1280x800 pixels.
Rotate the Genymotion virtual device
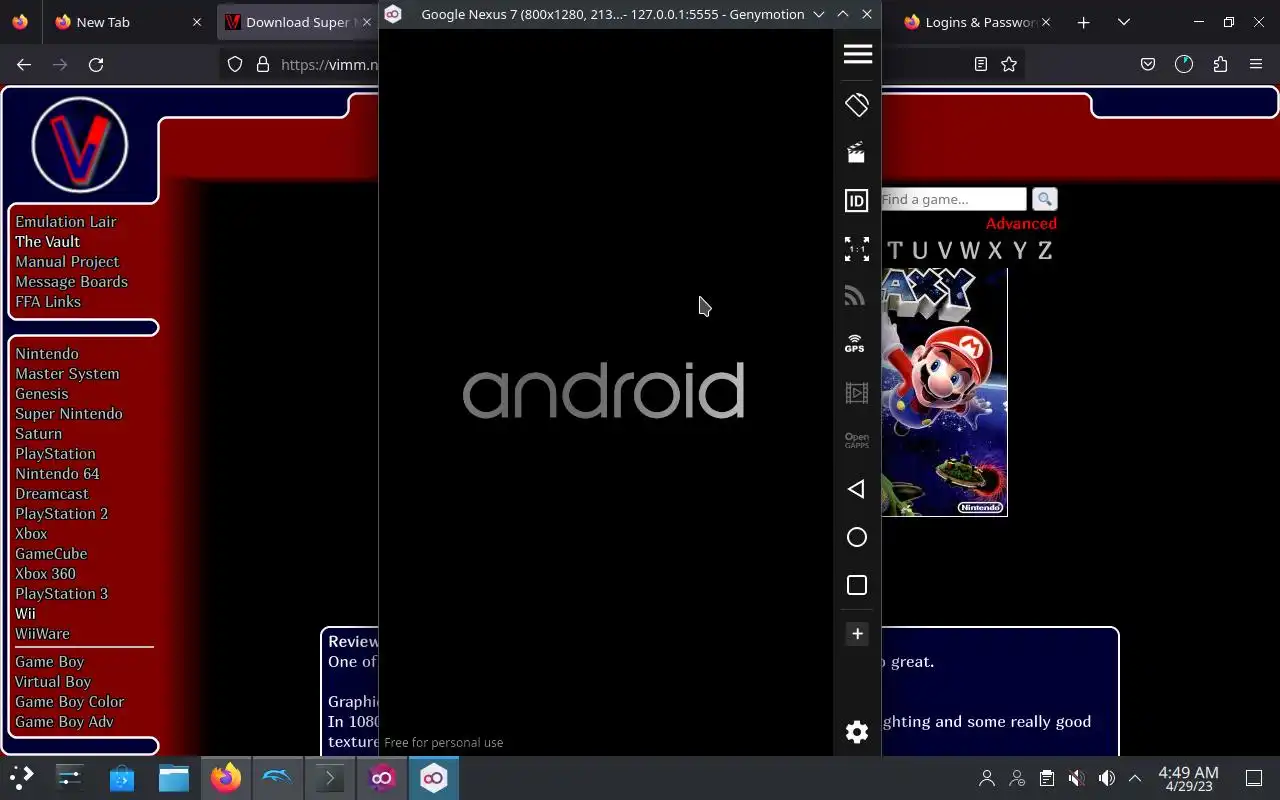click(x=857, y=105)
